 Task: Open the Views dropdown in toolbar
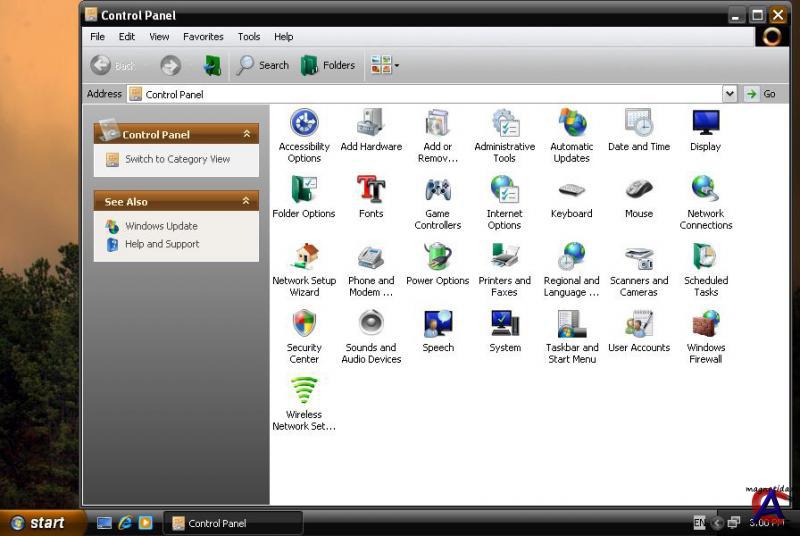tap(385, 66)
